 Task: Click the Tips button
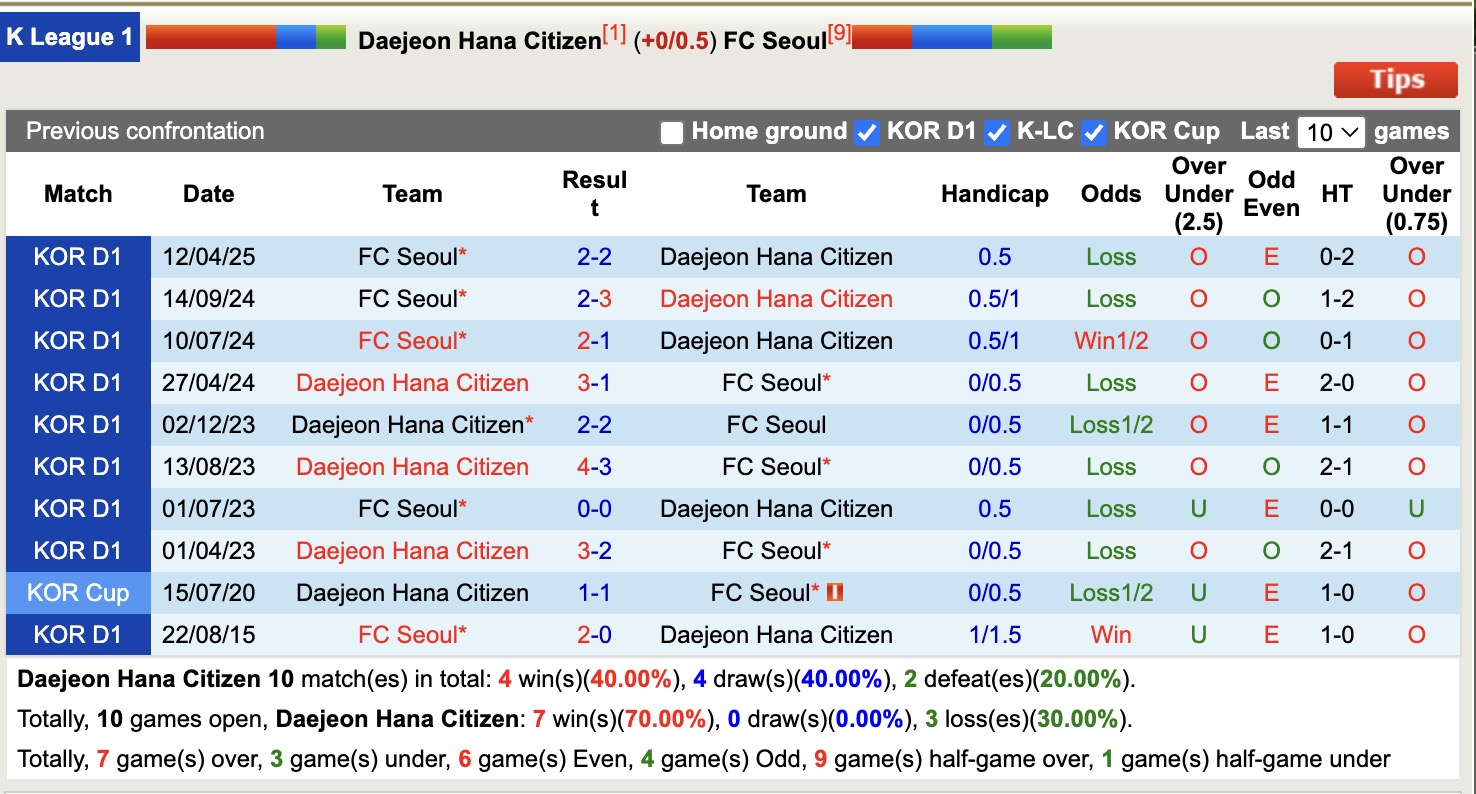point(1395,80)
